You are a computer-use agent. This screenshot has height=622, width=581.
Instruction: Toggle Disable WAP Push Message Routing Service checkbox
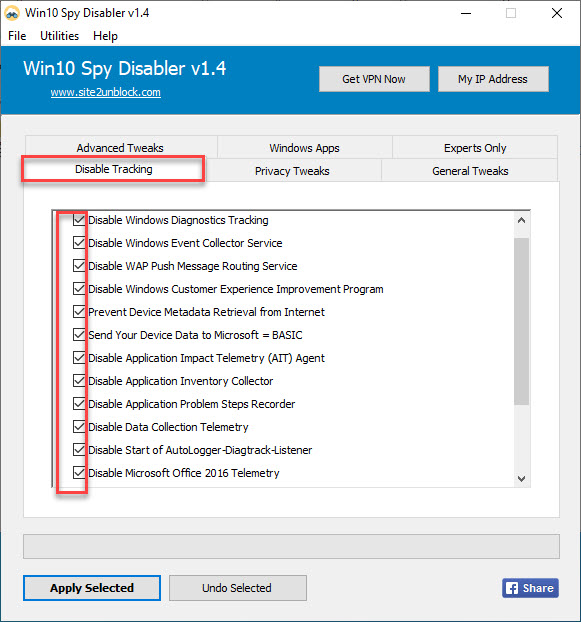79,266
